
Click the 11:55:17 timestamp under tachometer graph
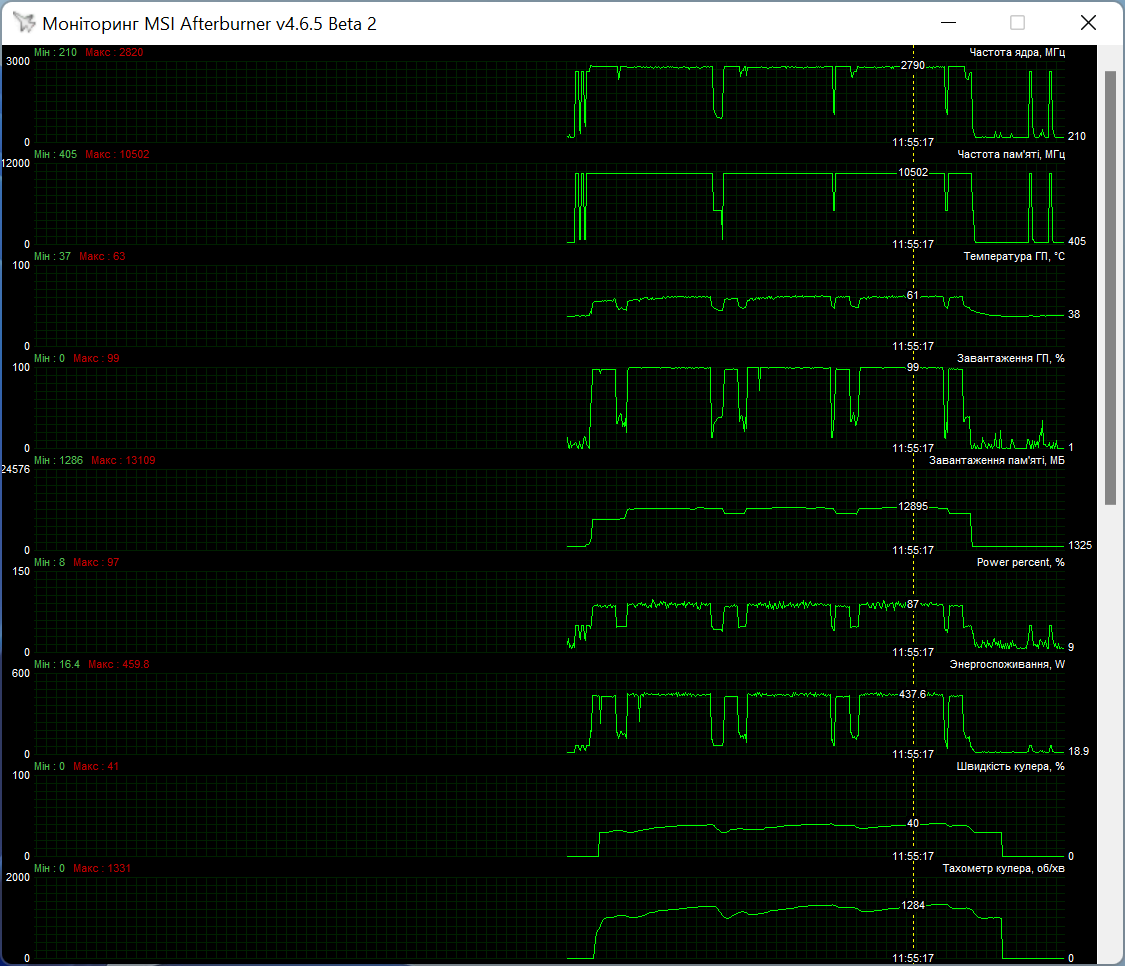(913, 958)
